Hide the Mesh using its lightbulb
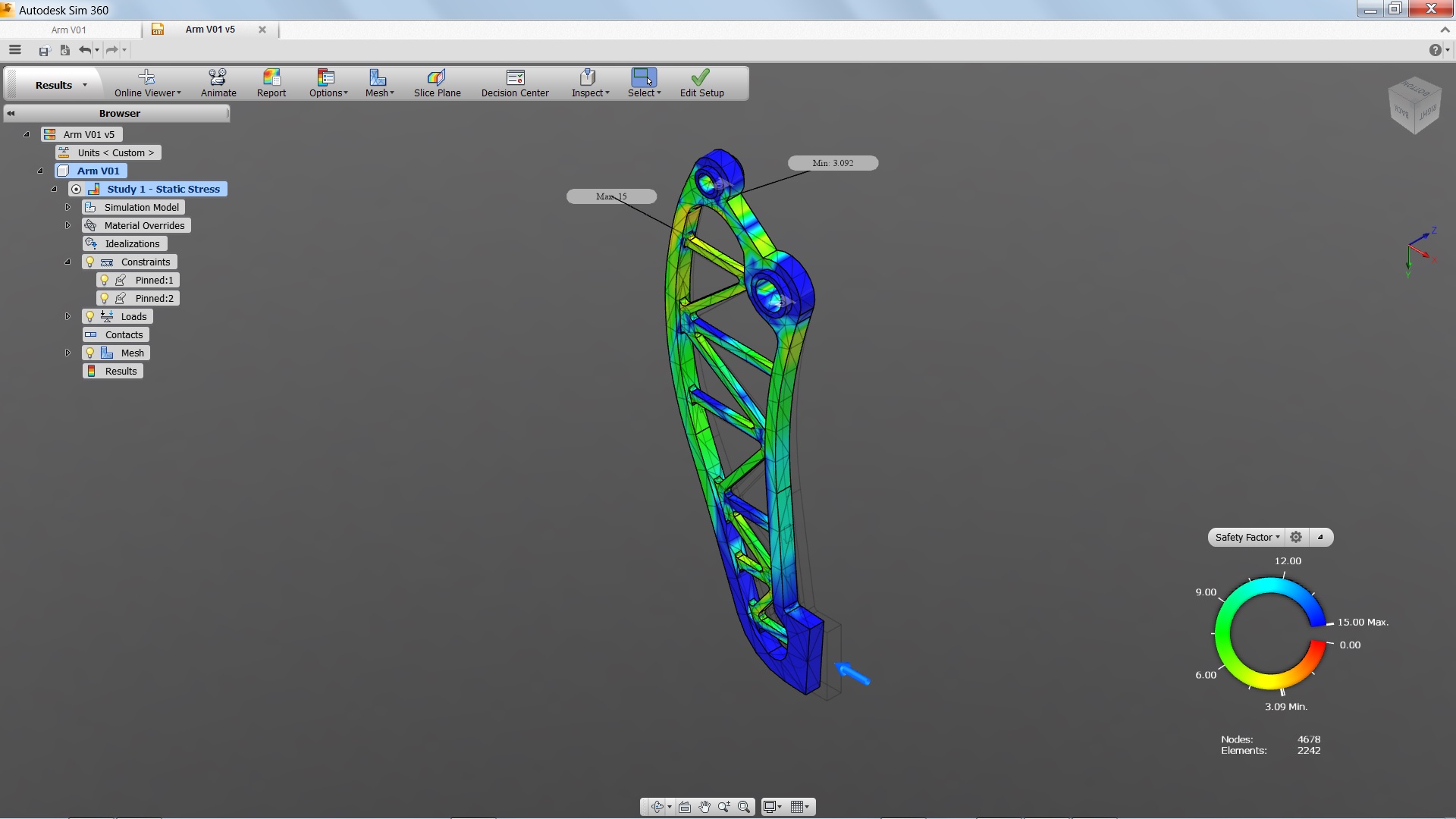 coord(90,353)
